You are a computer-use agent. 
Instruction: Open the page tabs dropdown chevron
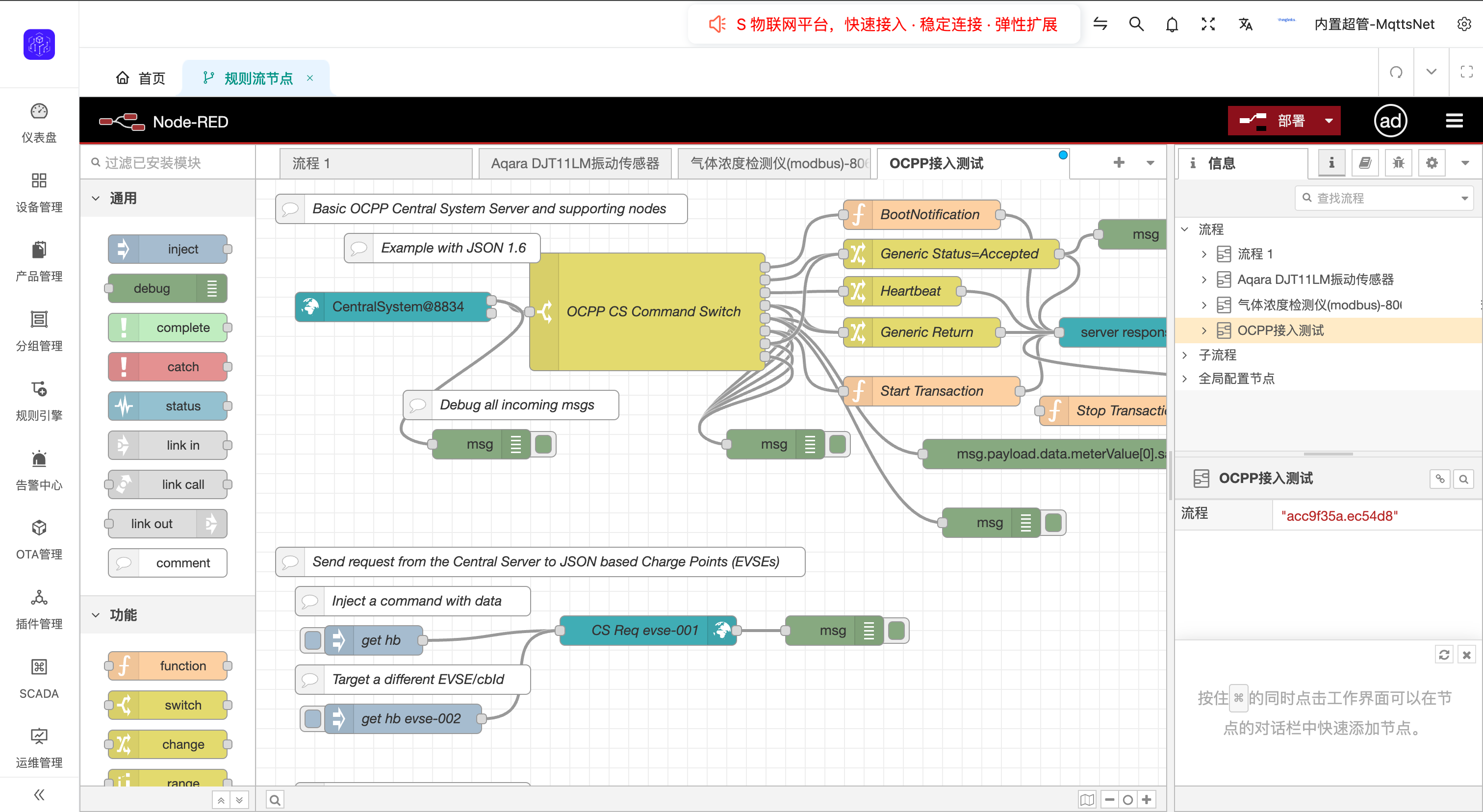(x=1431, y=72)
